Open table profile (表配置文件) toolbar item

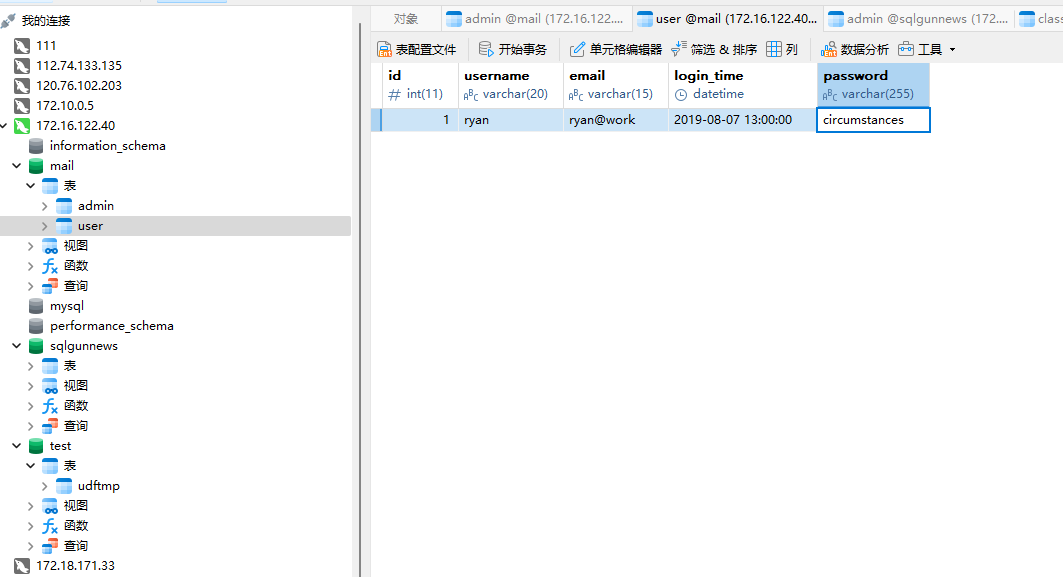click(x=417, y=49)
